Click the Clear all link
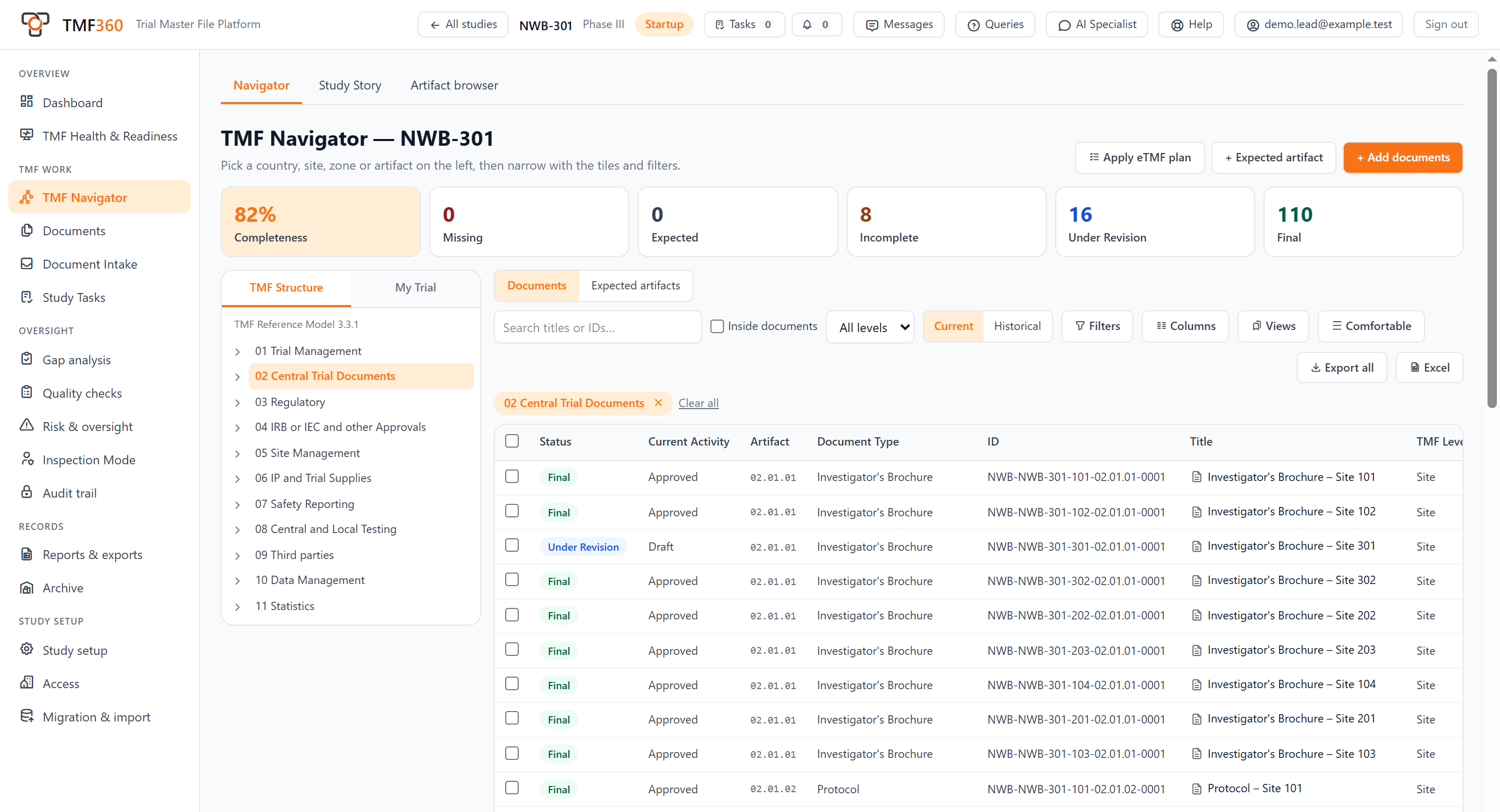Image resolution: width=1500 pixels, height=812 pixels. pos(698,403)
